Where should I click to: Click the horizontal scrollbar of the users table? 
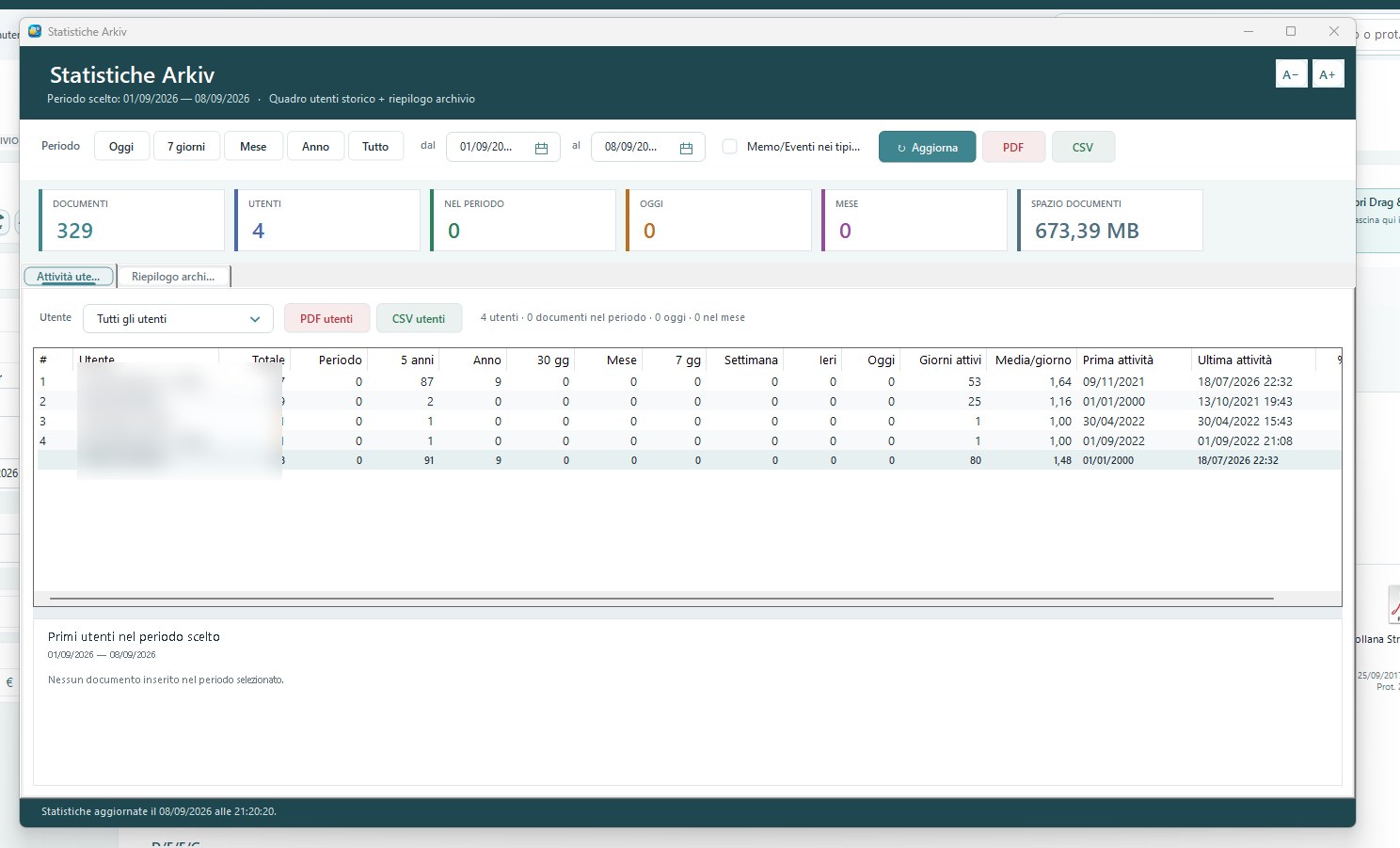coord(661,598)
